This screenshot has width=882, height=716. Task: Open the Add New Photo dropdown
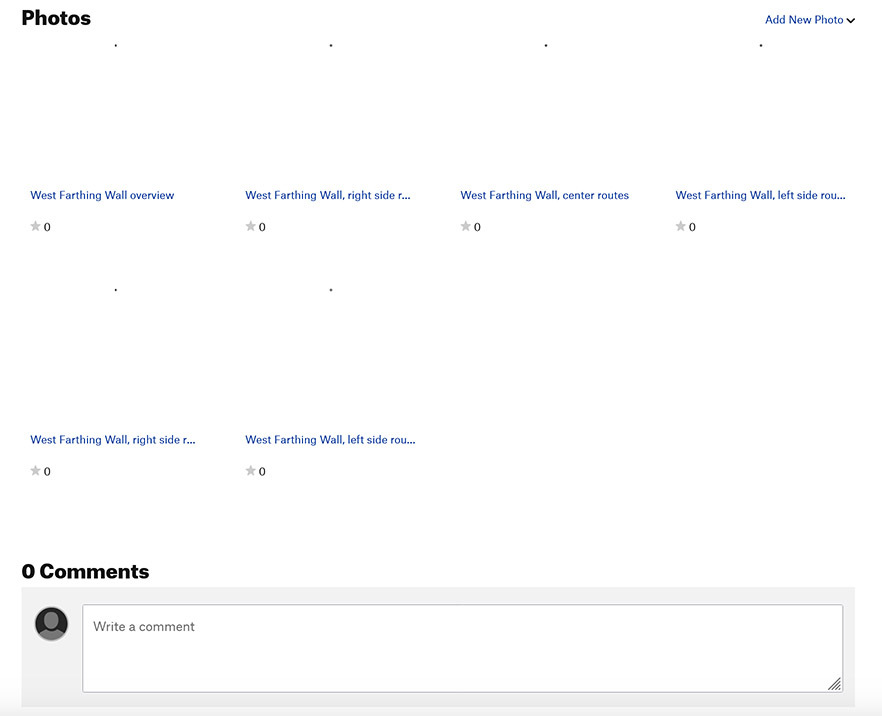[x=809, y=20]
